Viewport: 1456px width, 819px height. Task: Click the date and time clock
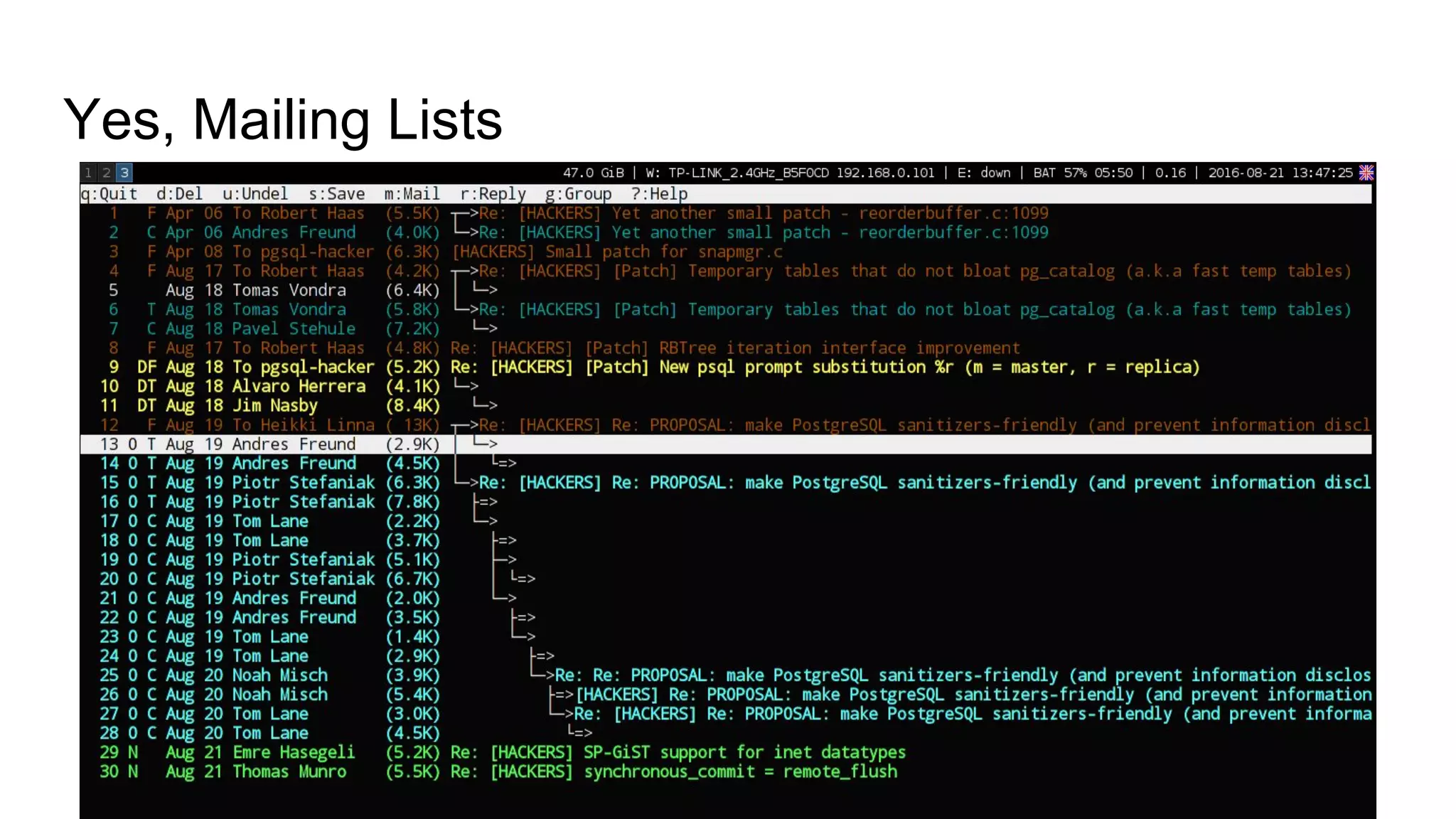point(1280,173)
